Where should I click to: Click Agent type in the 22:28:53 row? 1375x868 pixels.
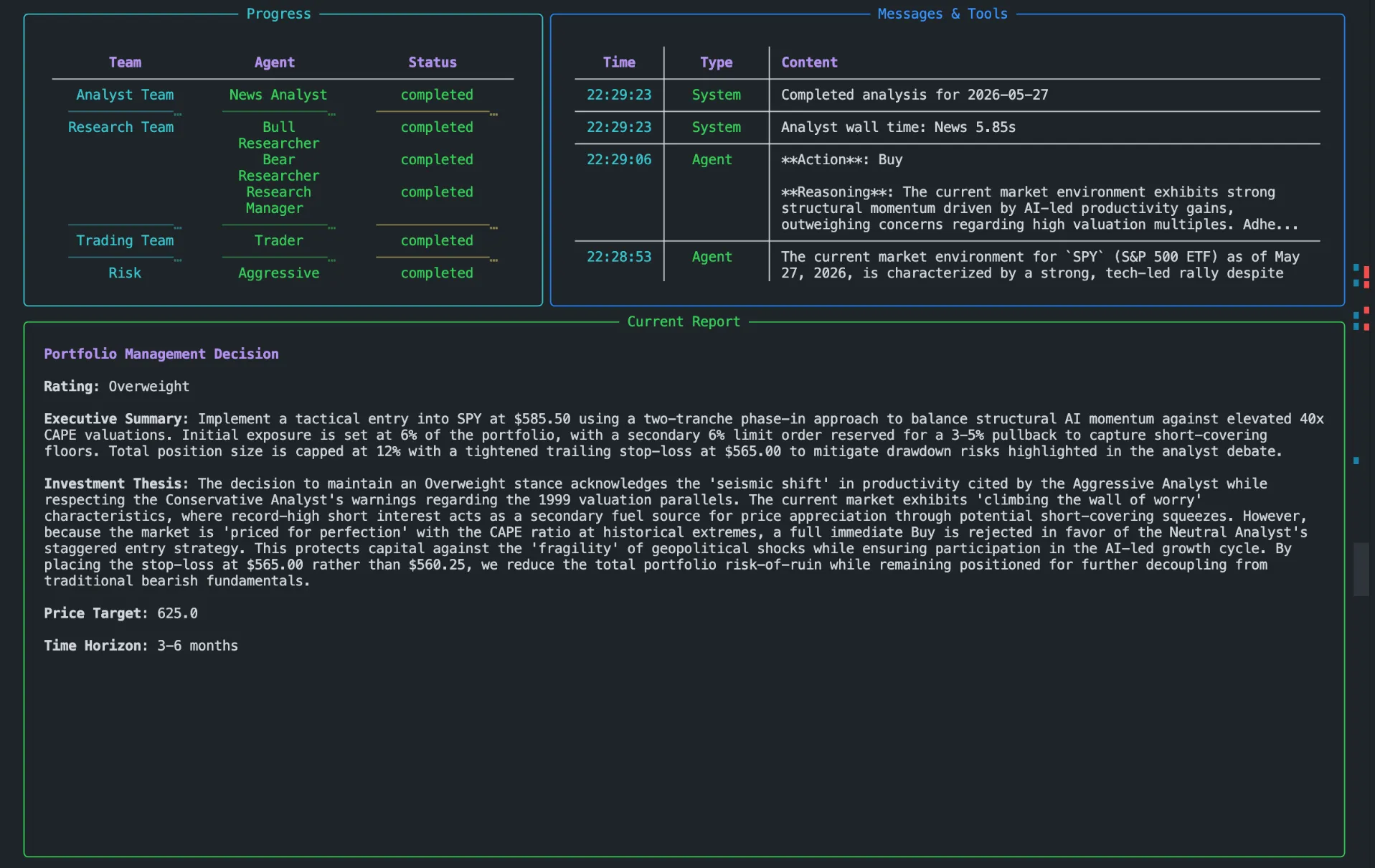coord(712,257)
